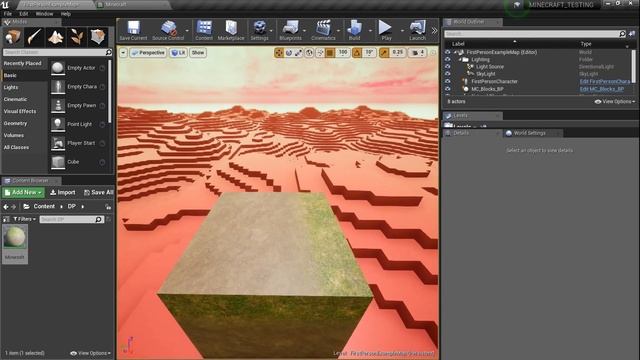The image size is (640, 360).
Task: Select the Visual Effects category
Action: click(20, 111)
